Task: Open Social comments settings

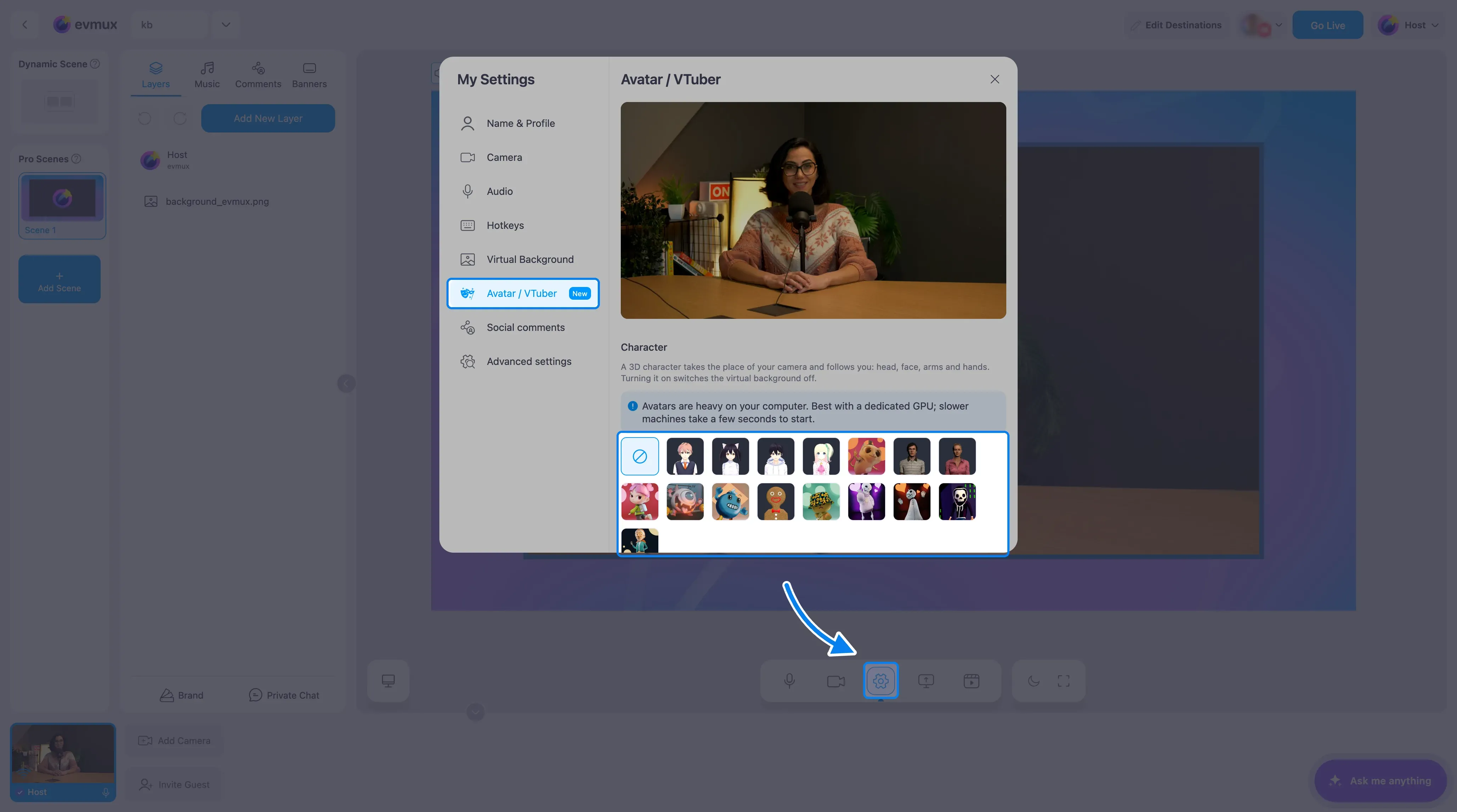Action: pos(523,327)
